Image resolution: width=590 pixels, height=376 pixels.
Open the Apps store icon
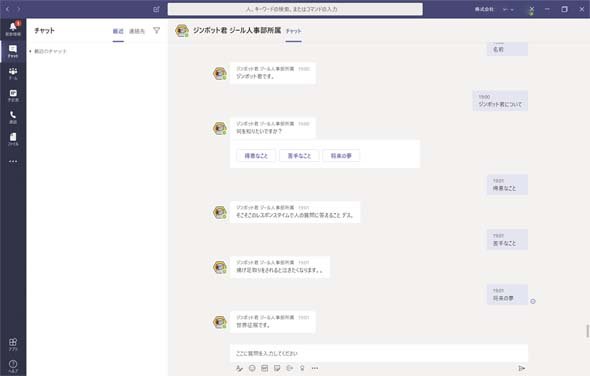[x=13, y=344]
